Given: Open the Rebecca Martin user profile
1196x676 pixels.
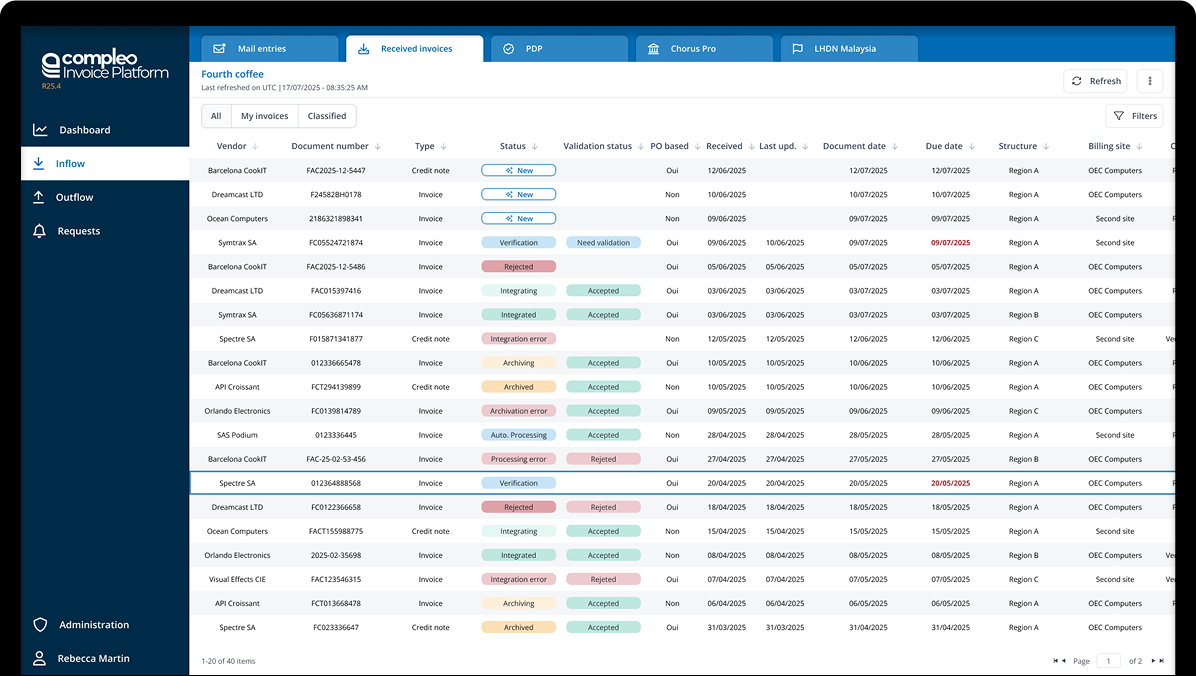Looking at the screenshot, I should click(93, 659).
